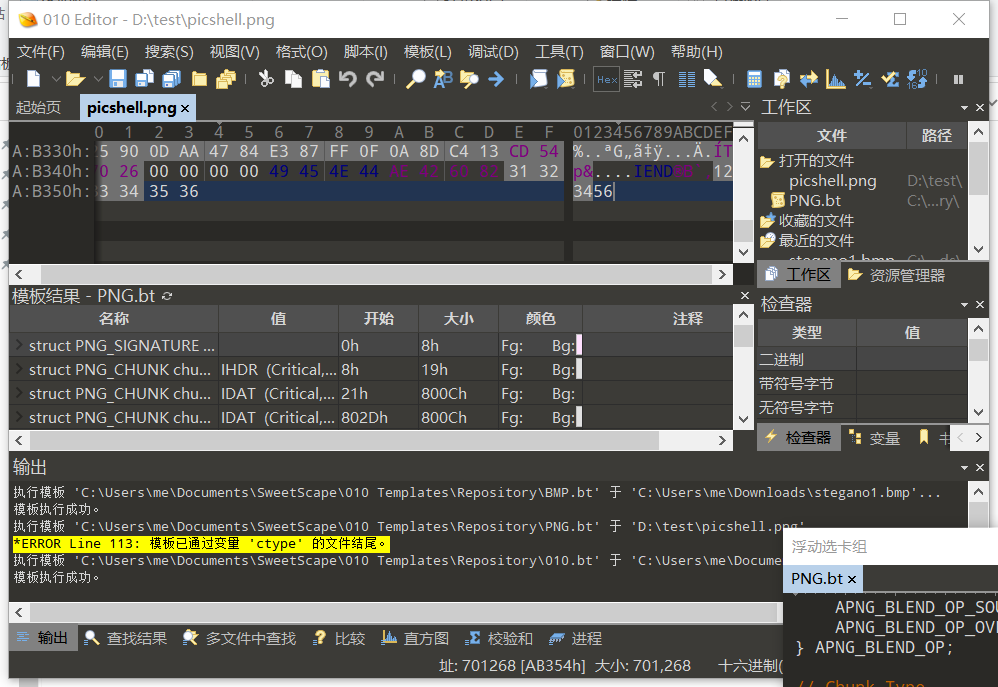Click the Bg color swatch of PNG_SIGNATURE row

point(579,345)
